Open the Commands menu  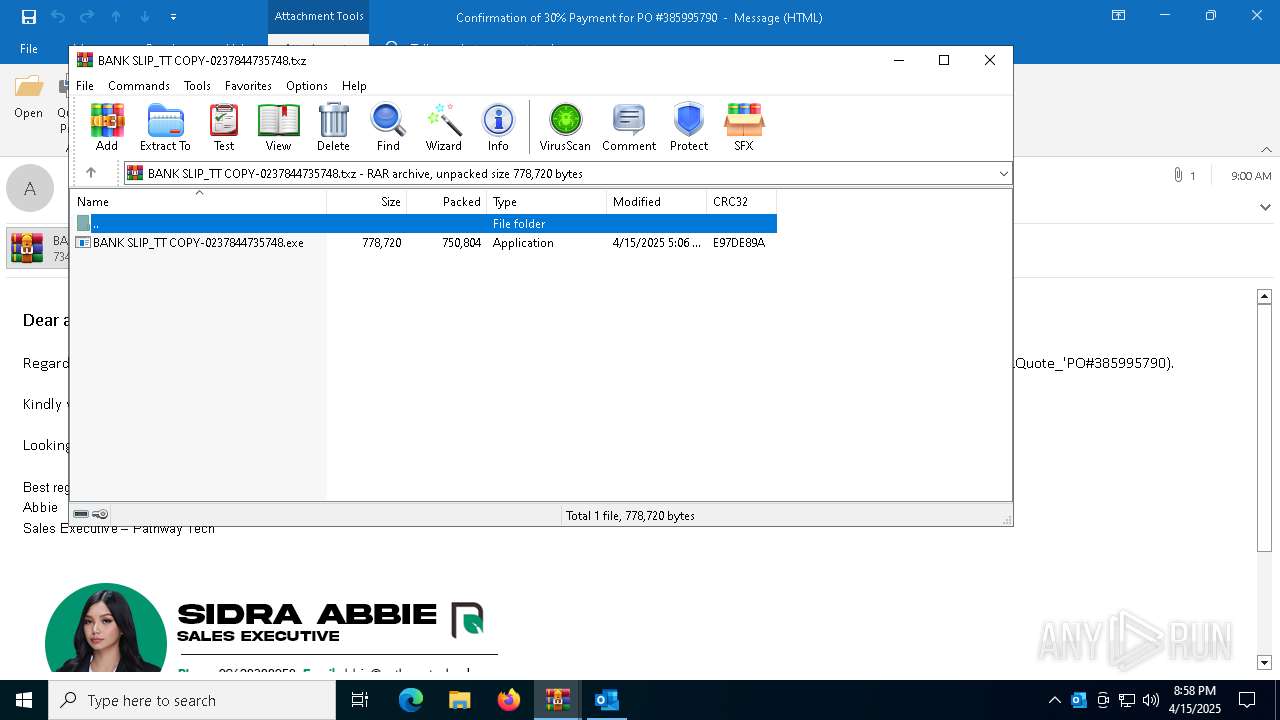(x=139, y=86)
